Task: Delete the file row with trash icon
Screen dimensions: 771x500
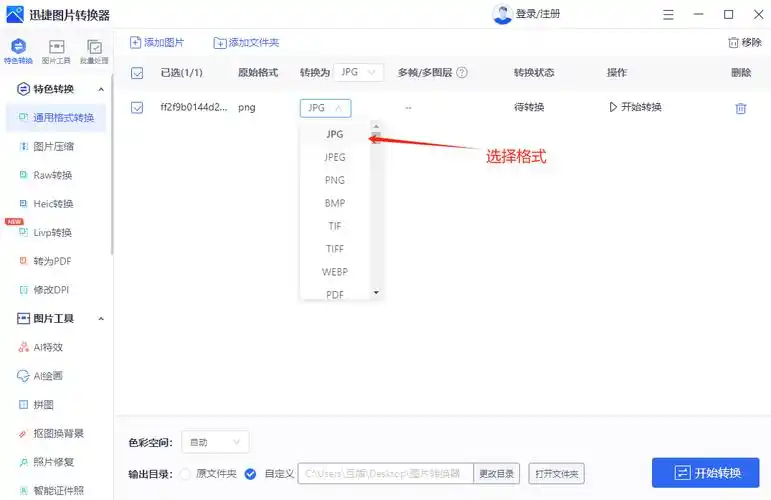Action: tap(741, 108)
